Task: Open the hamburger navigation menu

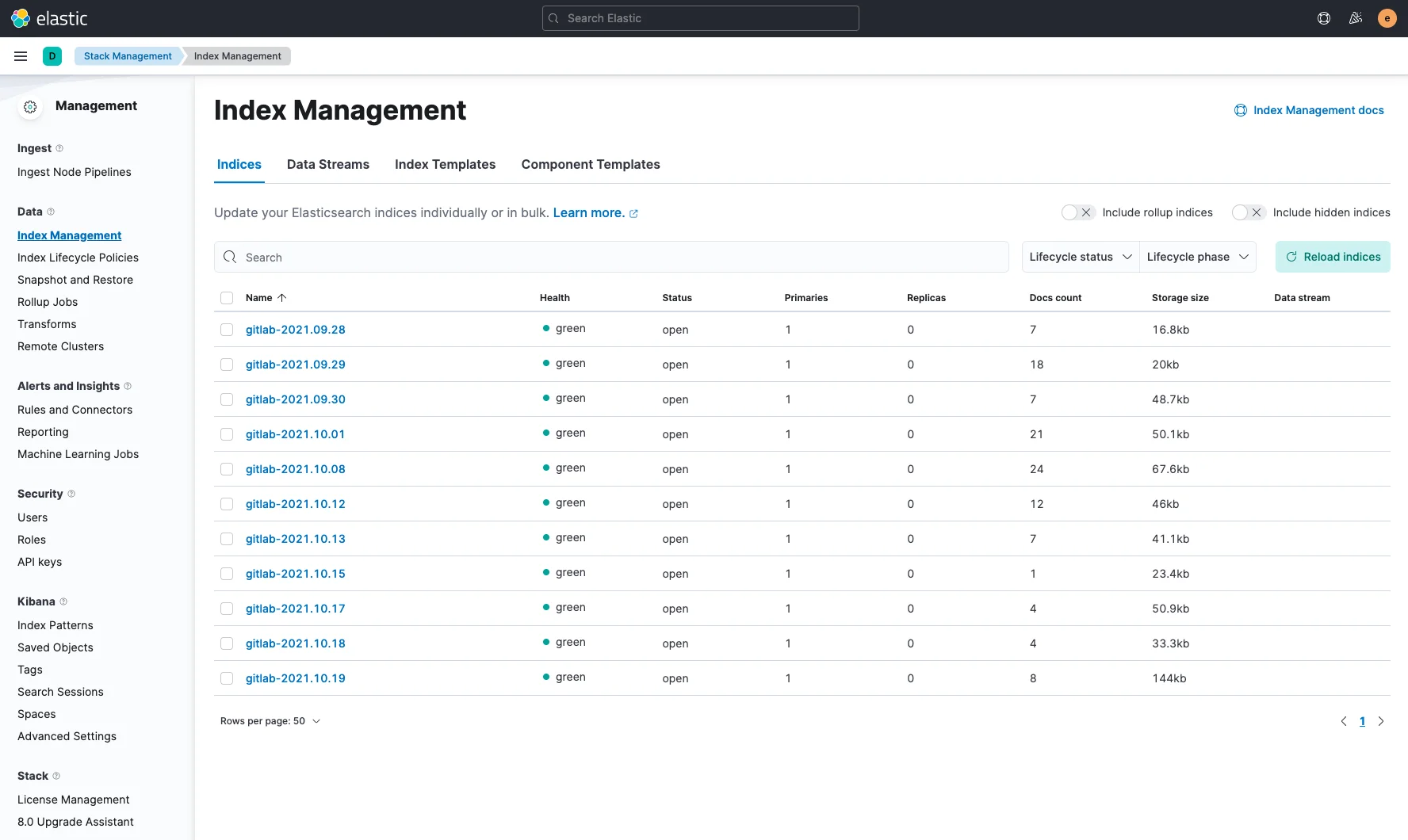Action: point(21,56)
